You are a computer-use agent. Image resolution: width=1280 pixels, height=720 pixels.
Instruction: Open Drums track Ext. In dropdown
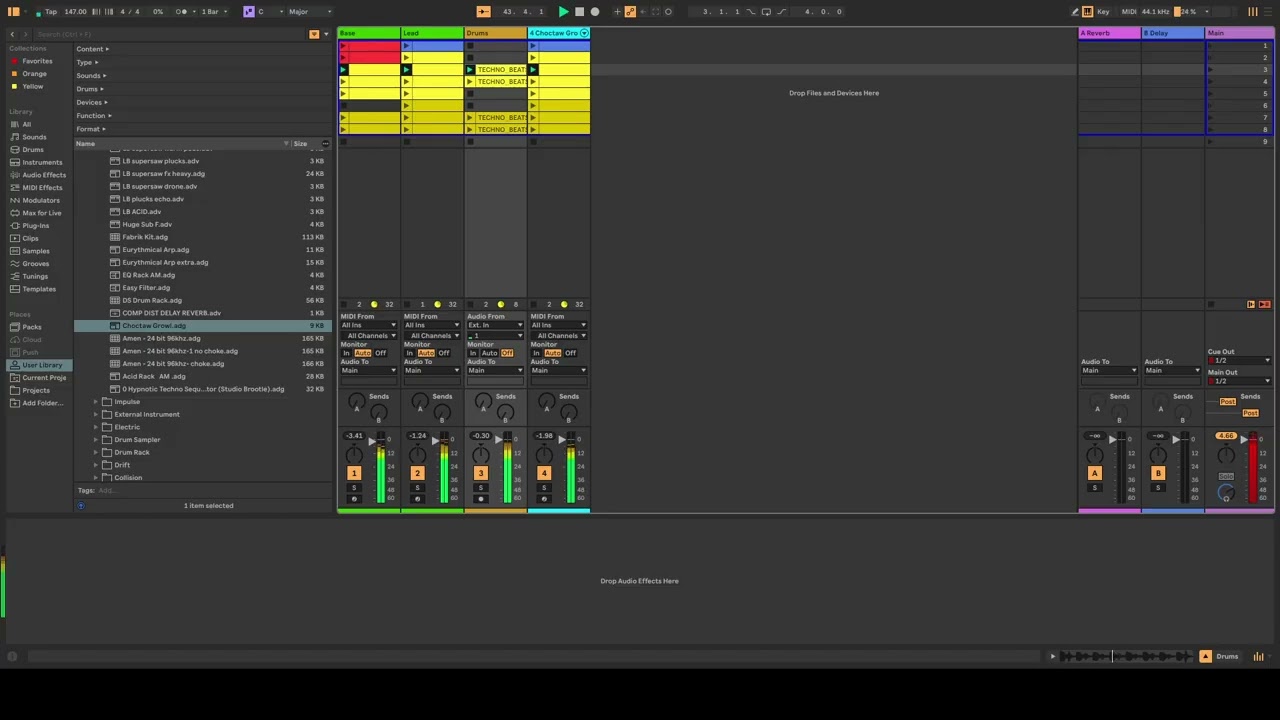pyautogui.click(x=495, y=326)
